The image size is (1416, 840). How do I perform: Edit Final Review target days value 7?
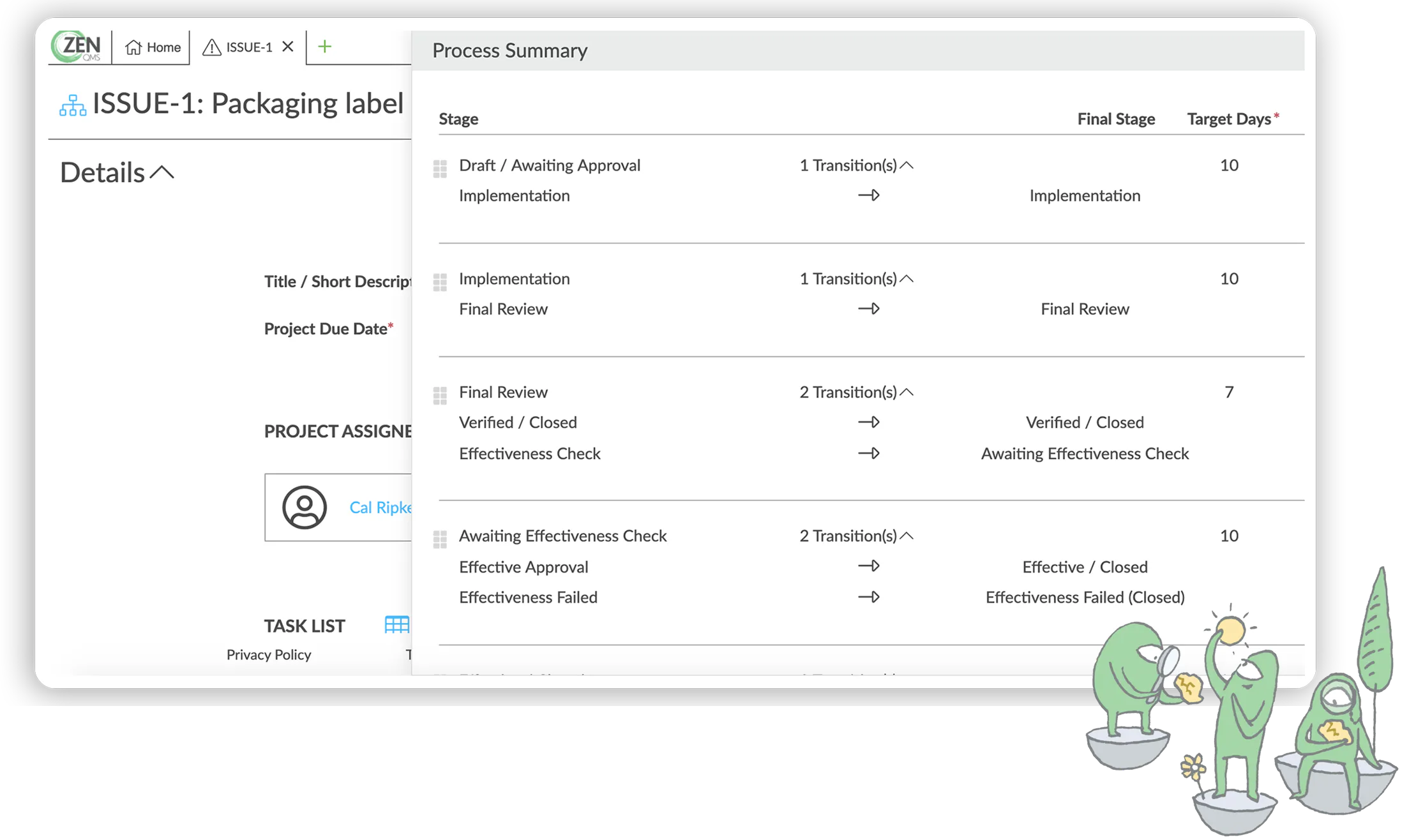[x=1229, y=392]
